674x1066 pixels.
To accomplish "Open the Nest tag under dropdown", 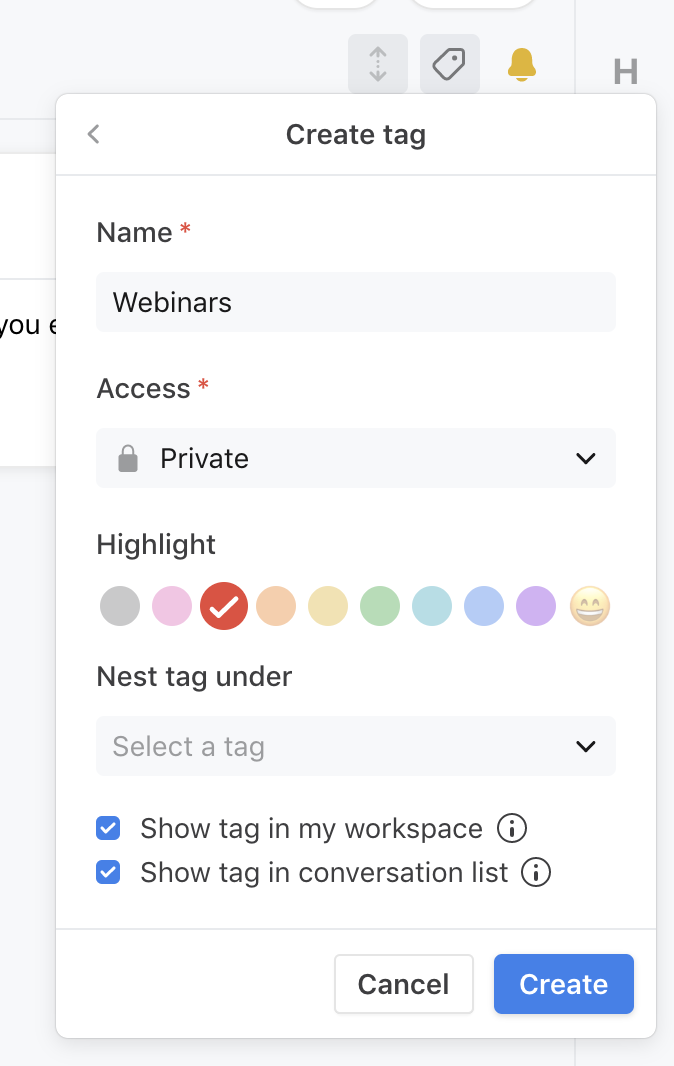I will pos(355,747).
